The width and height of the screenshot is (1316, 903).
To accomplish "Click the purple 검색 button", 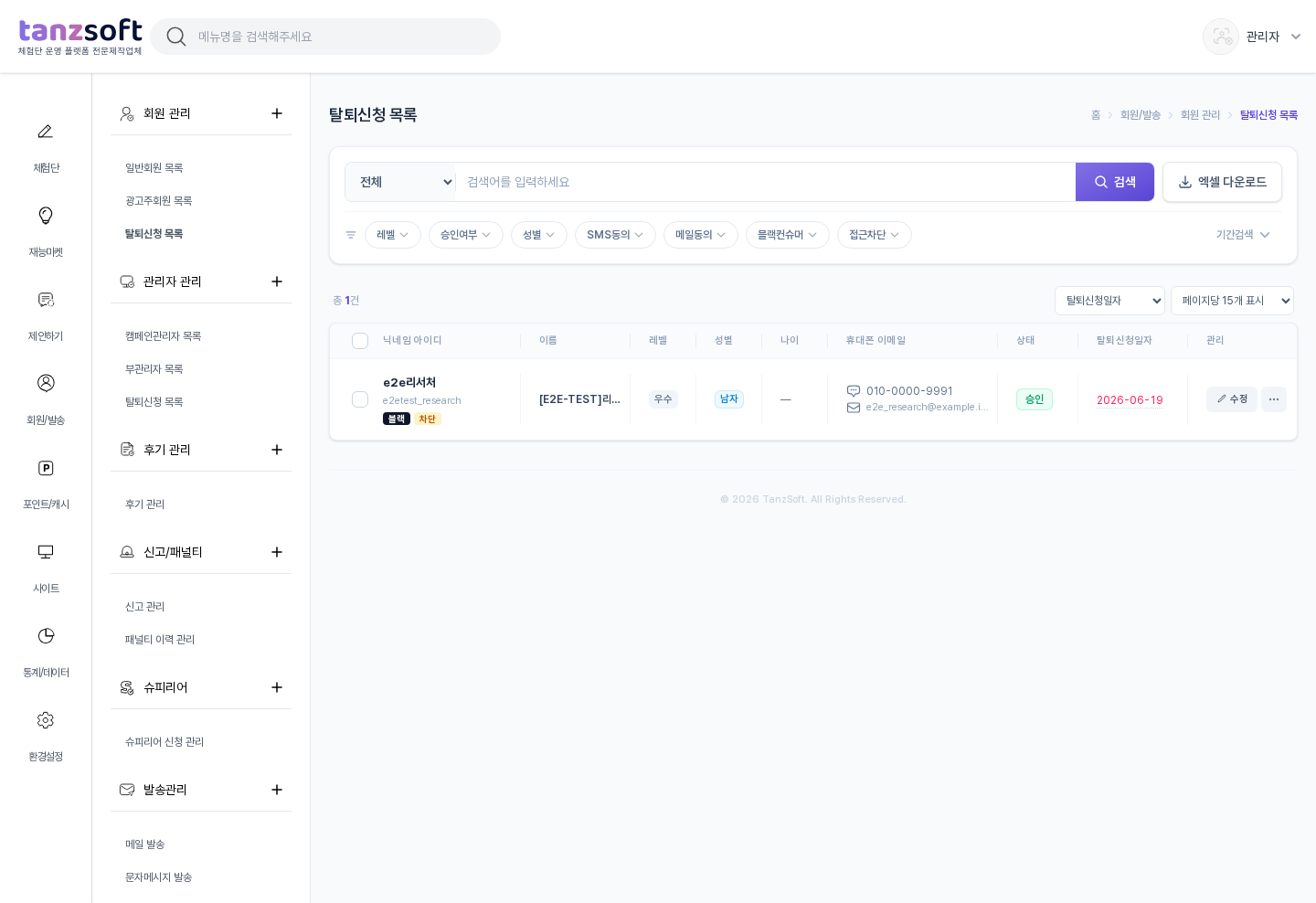I will tap(1115, 182).
